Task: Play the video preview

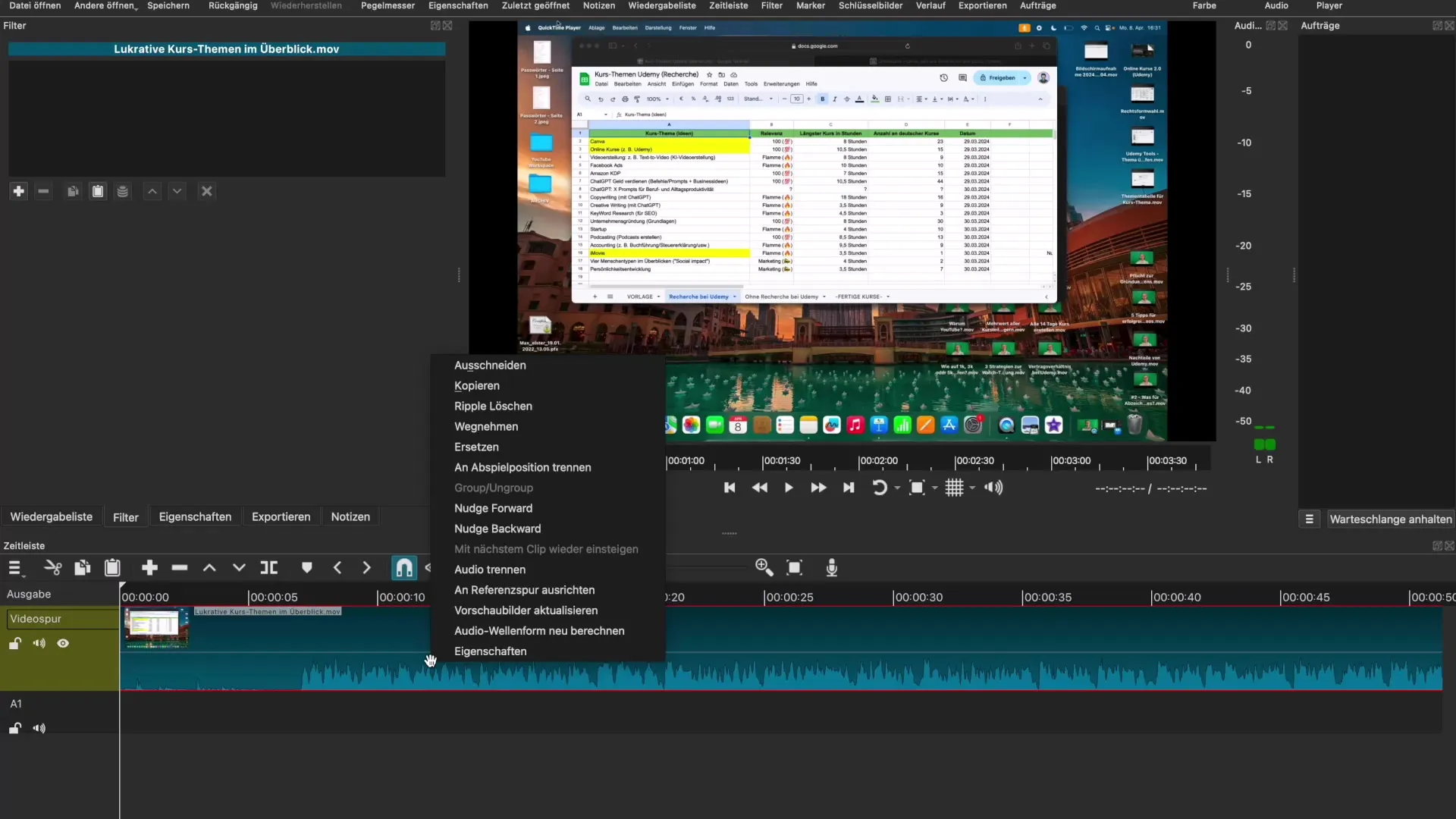Action: click(x=789, y=488)
